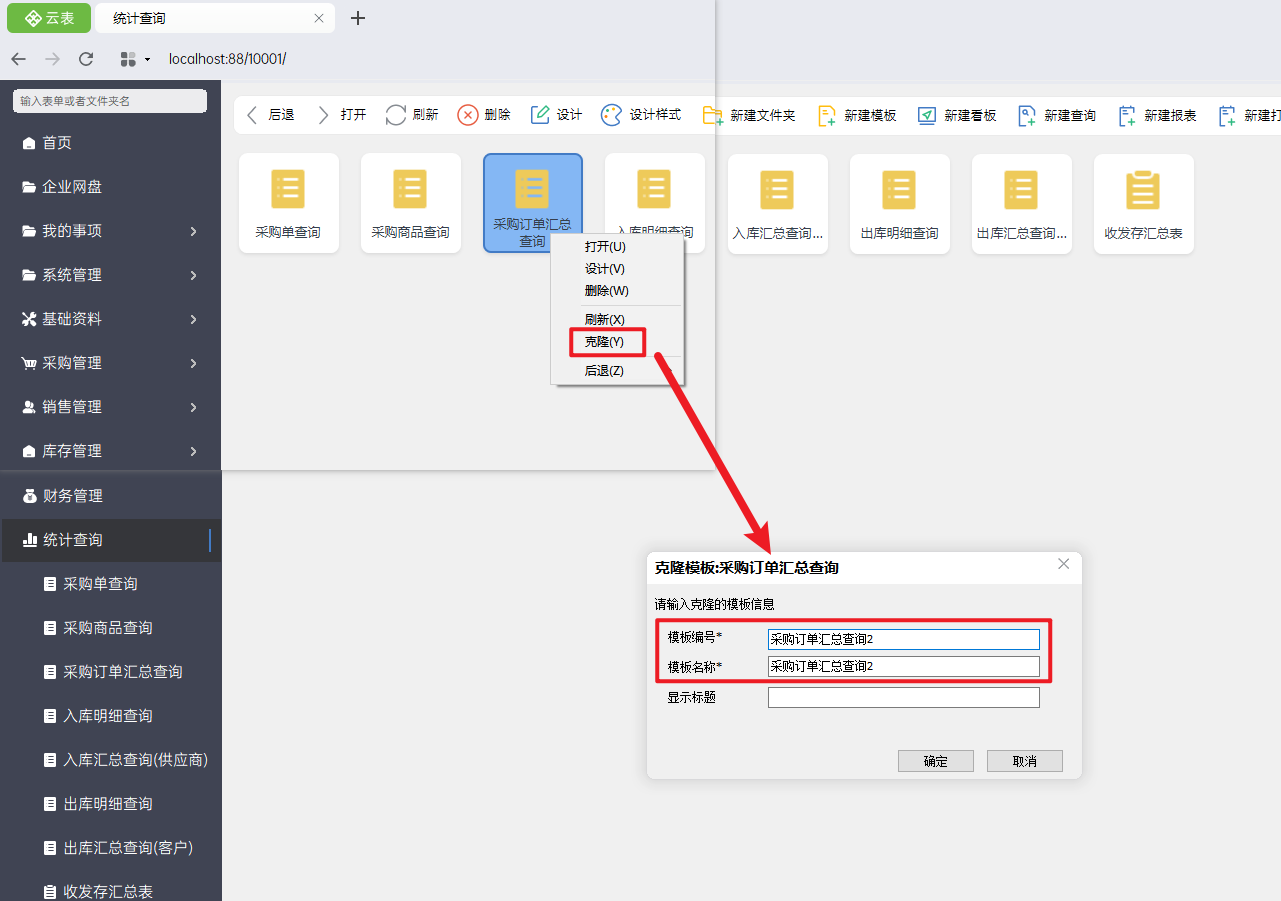The width and height of the screenshot is (1281, 901).
Task: Reload the page with browser refresh icon
Action: tap(86, 59)
